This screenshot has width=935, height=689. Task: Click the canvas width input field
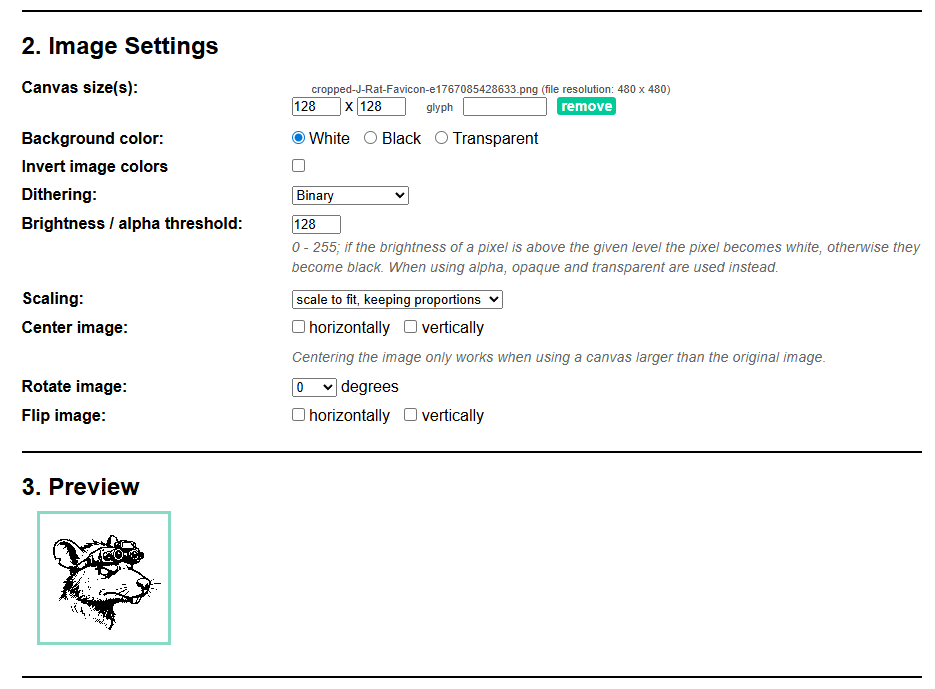pyautogui.click(x=316, y=107)
